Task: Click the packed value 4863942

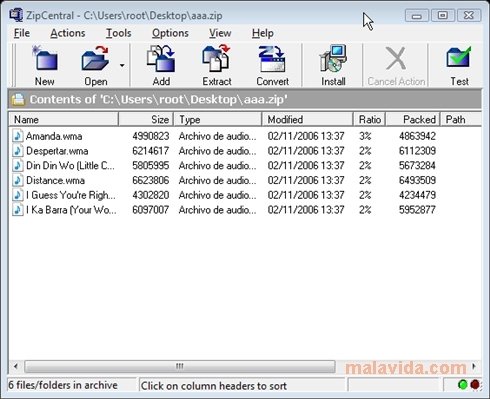Action: pyautogui.click(x=417, y=136)
